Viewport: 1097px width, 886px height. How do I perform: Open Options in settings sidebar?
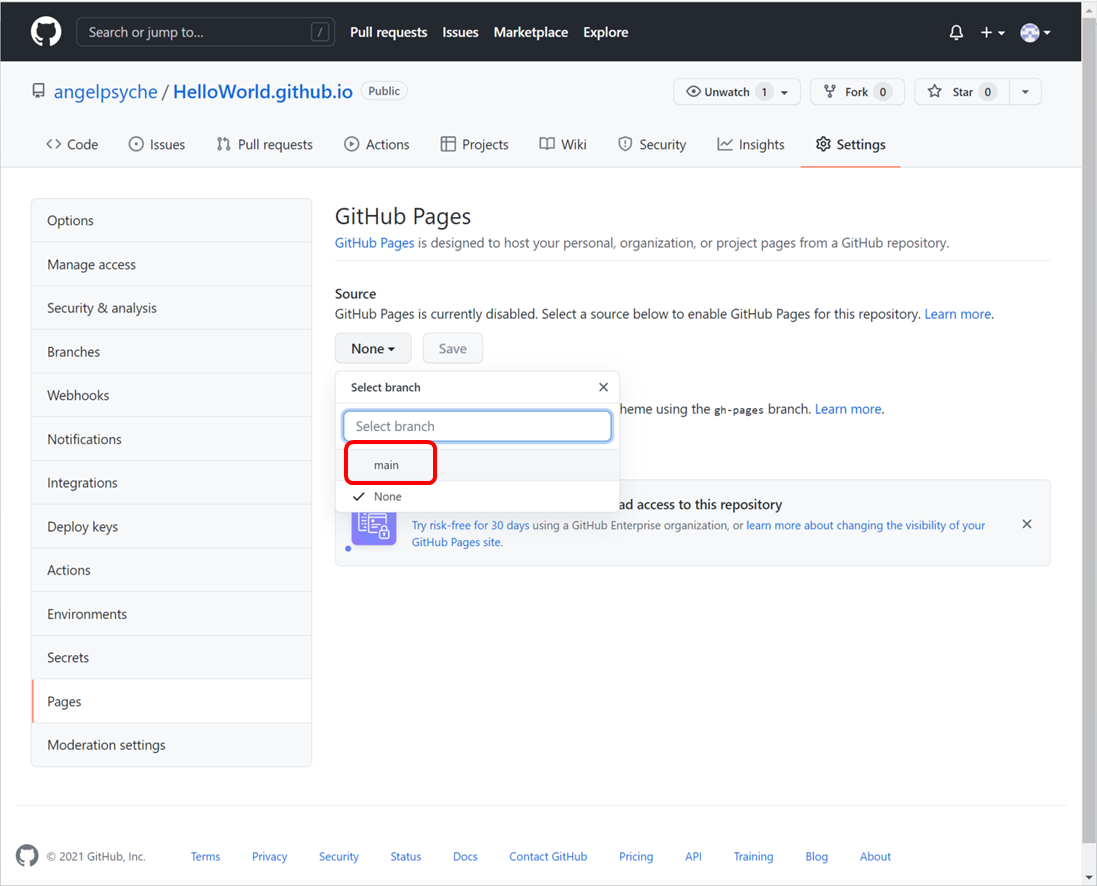pyautogui.click(x=171, y=220)
